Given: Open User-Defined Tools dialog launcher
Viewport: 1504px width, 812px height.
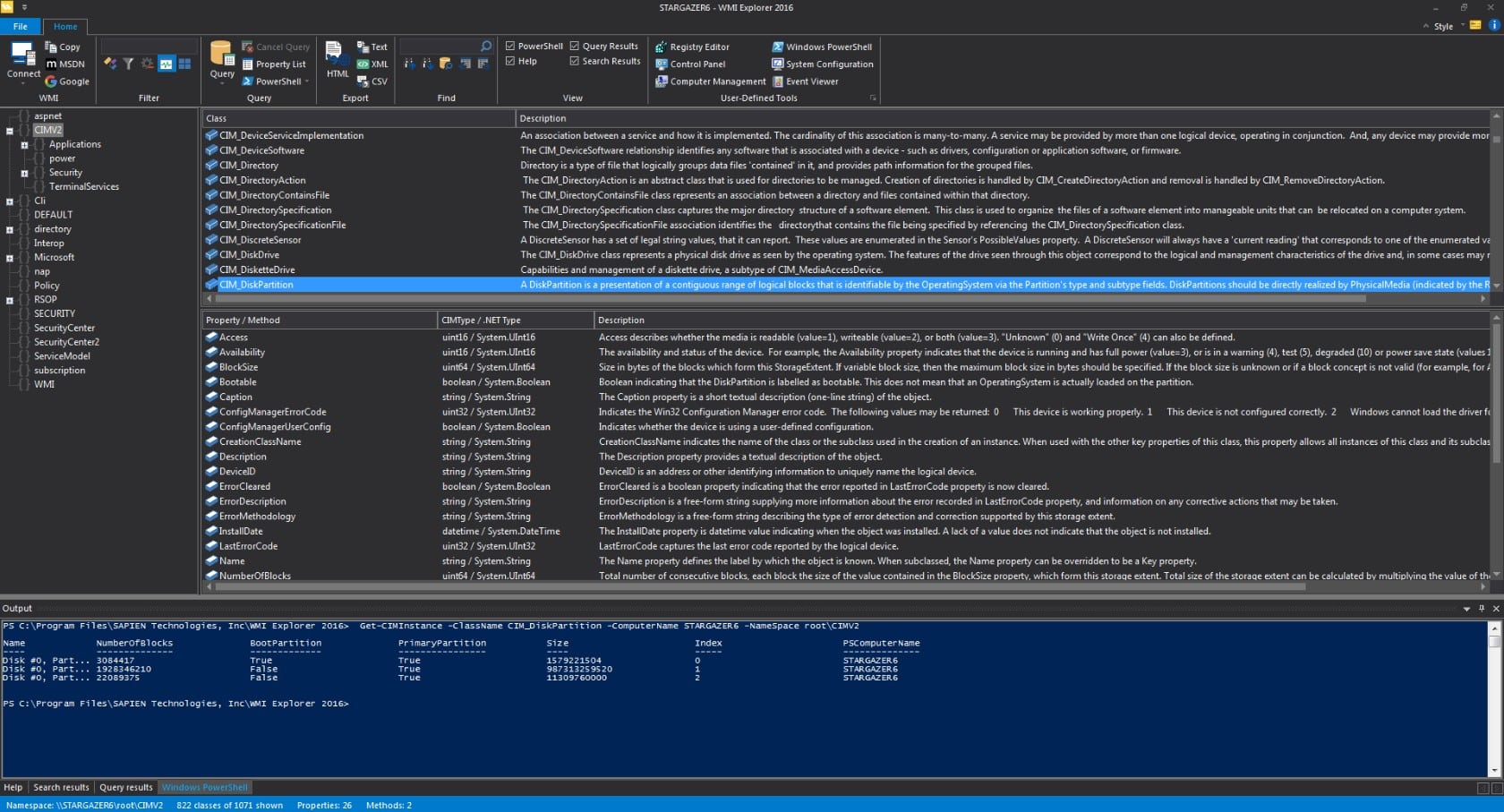Looking at the screenshot, I should click(x=873, y=98).
